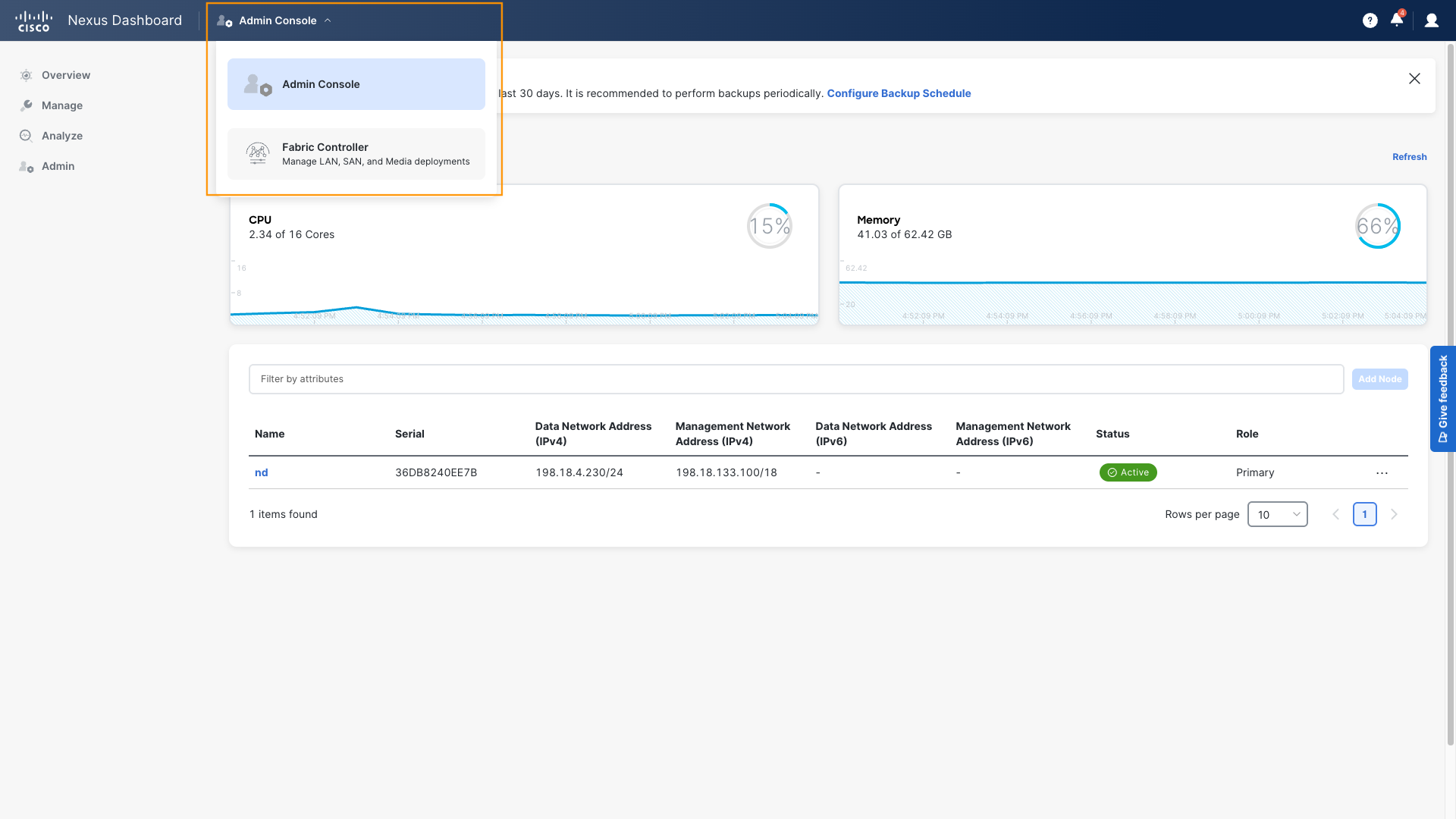
Task: Open the notifications bell
Action: [x=1397, y=20]
